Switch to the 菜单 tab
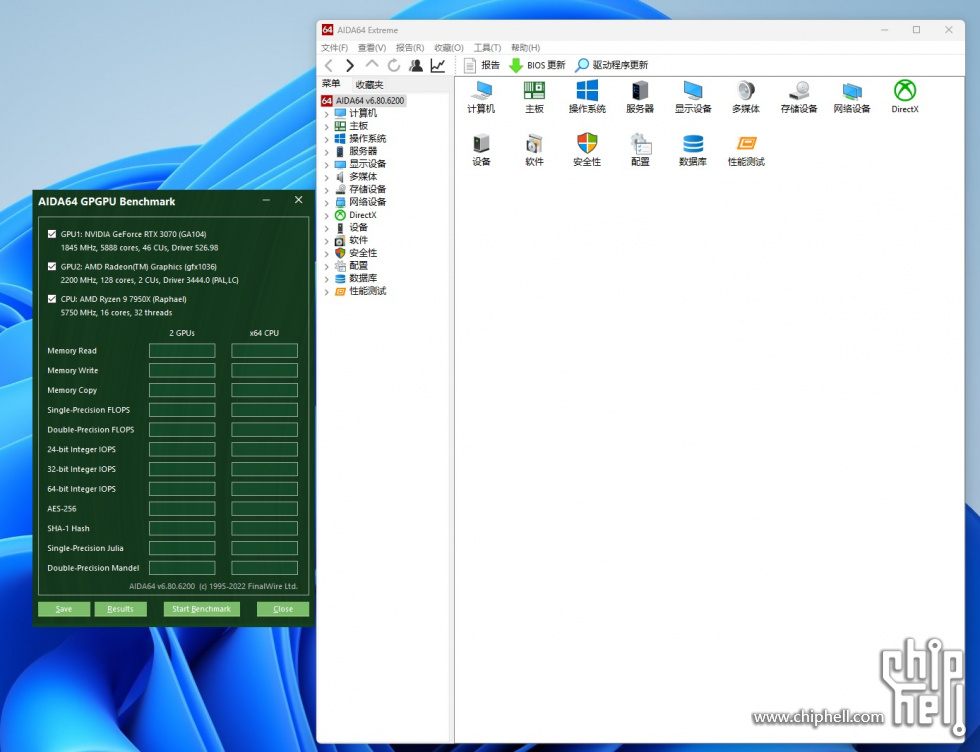This screenshot has width=980, height=752. point(331,84)
